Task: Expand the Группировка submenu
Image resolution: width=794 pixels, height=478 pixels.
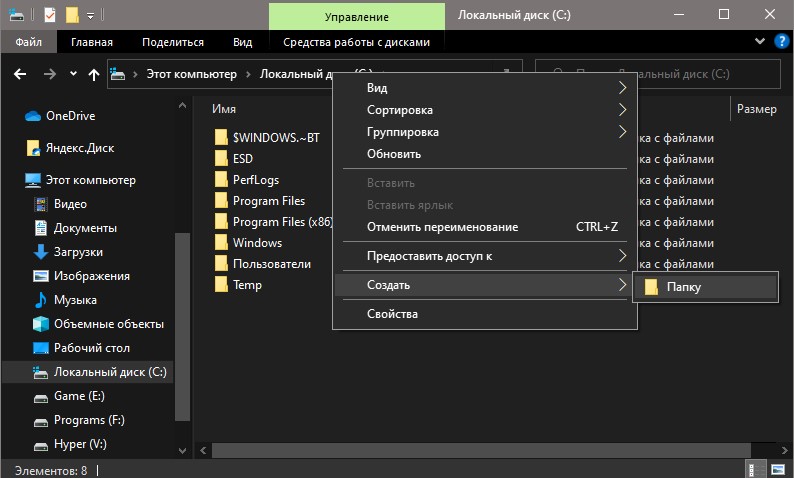Action: coord(485,132)
